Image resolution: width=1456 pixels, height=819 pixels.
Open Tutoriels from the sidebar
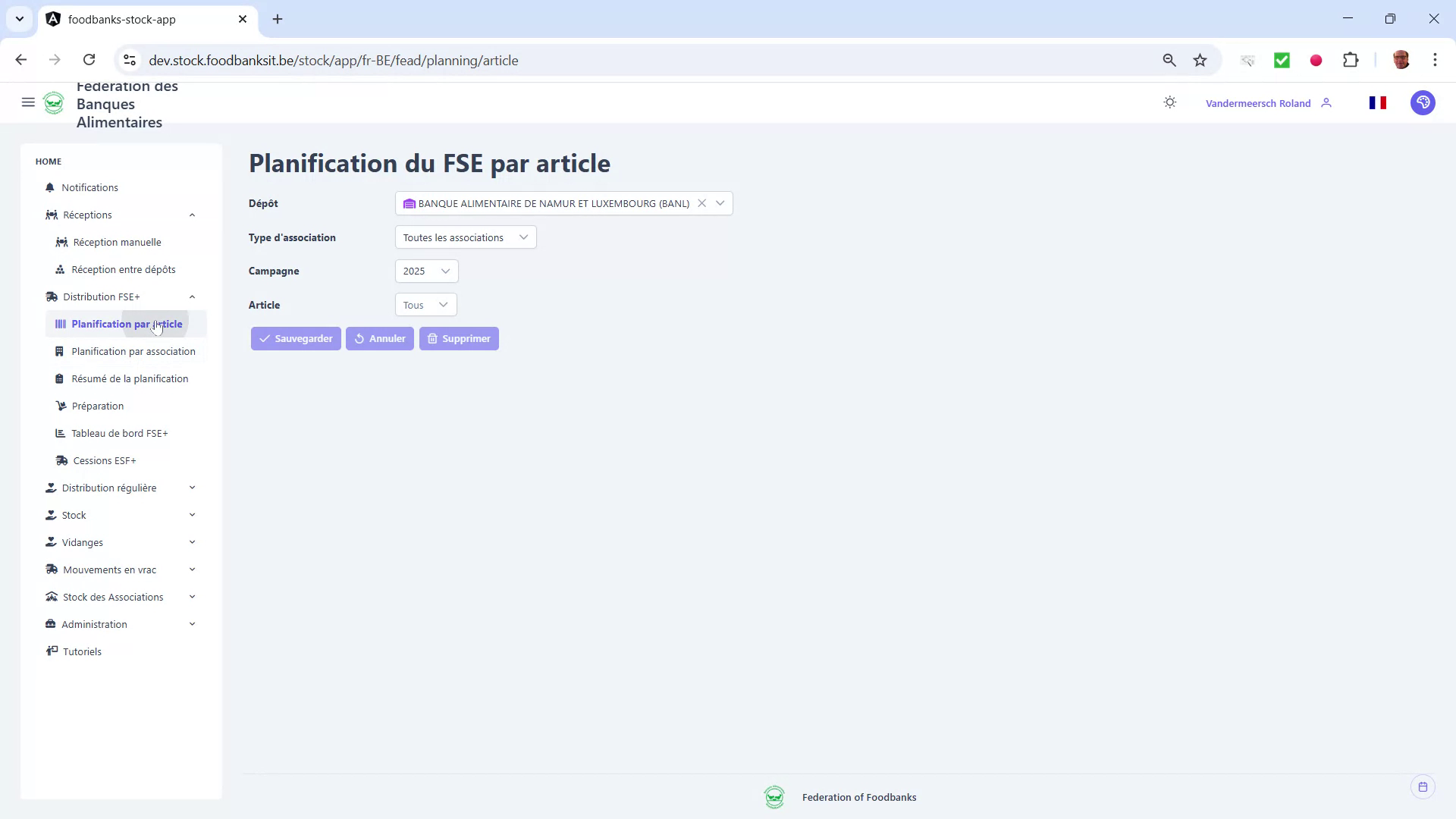[83, 651]
